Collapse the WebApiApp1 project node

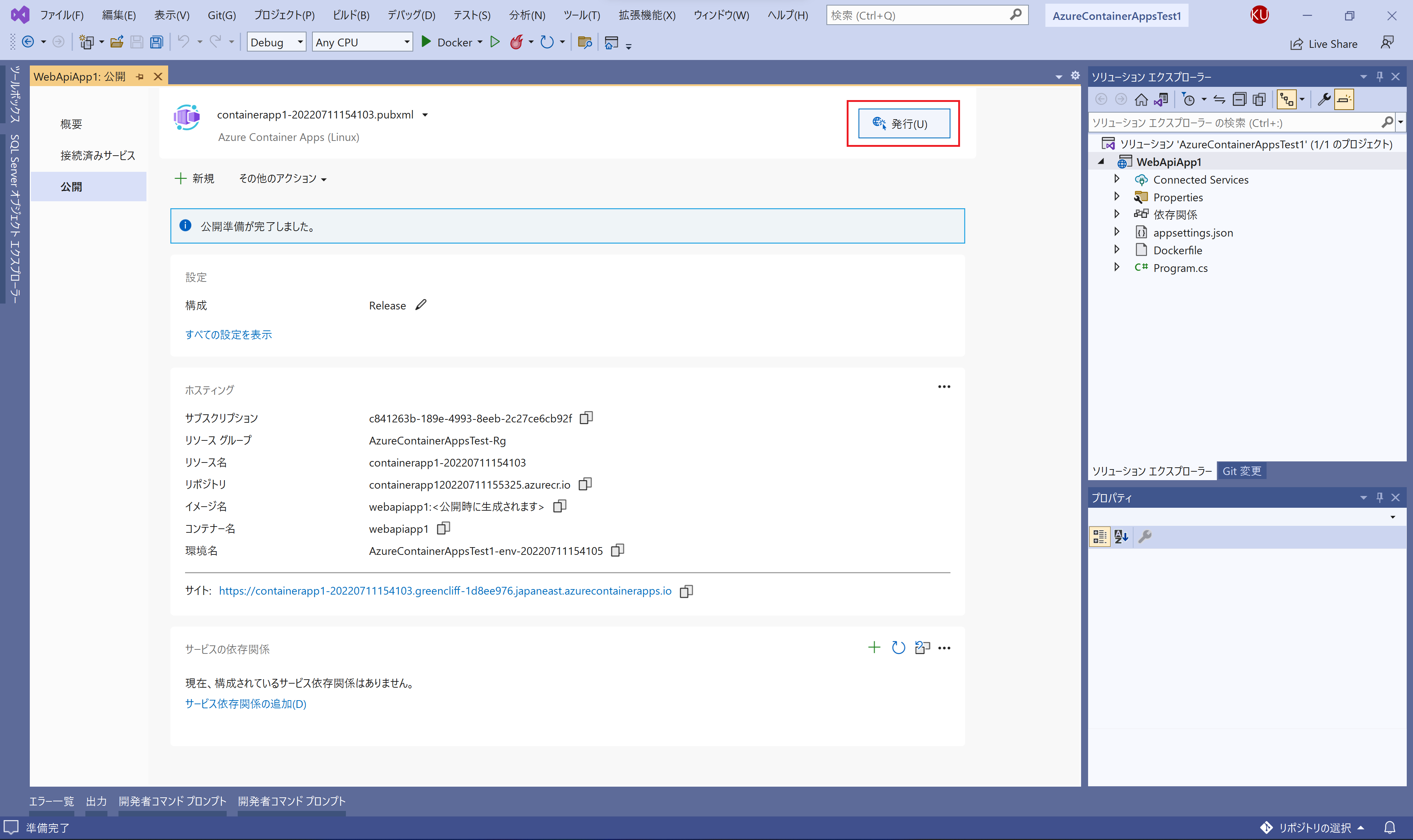(1101, 161)
